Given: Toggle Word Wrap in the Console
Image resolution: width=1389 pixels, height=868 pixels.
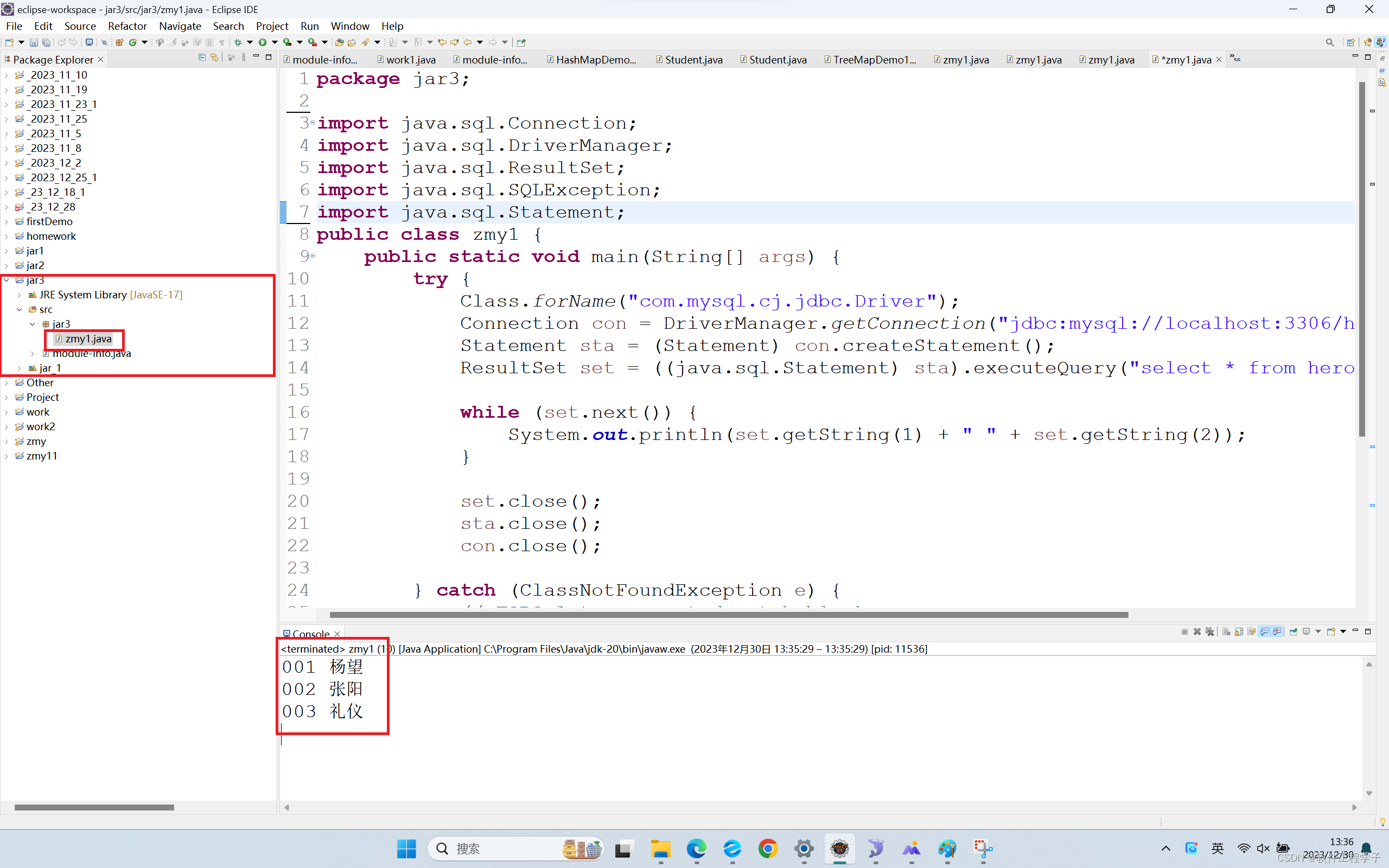Looking at the screenshot, I should (1252, 631).
